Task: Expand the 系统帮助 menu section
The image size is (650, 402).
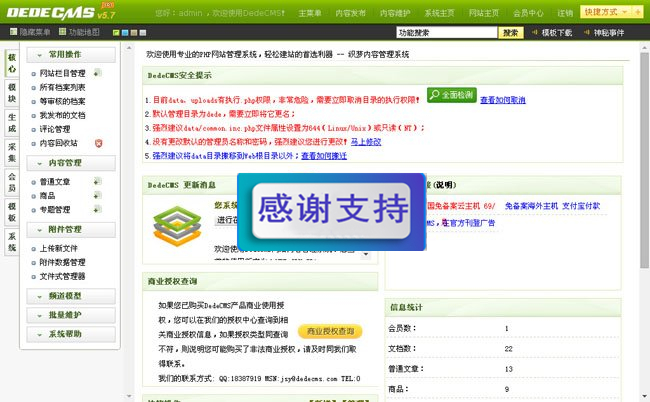Action: point(71,334)
